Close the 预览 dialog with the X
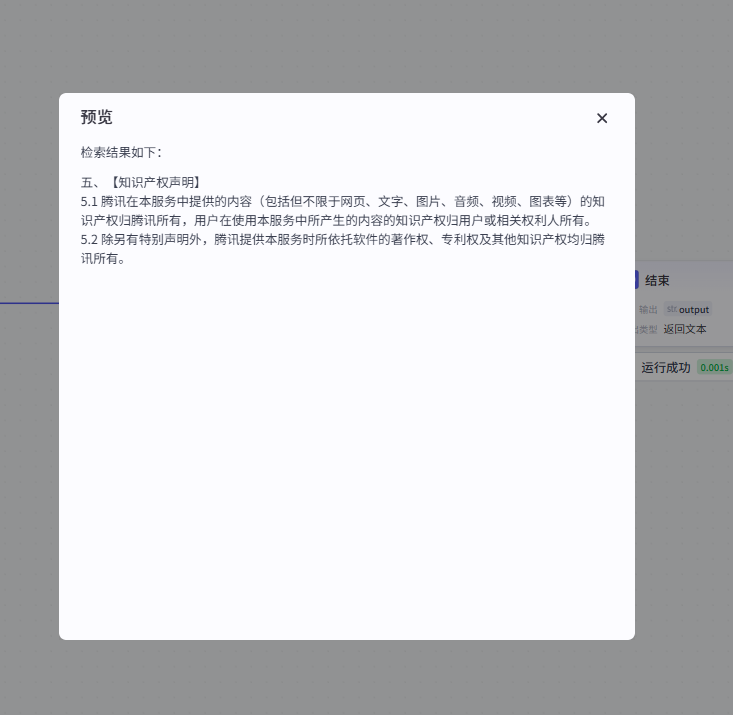The height and width of the screenshot is (715, 733). [x=602, y=118]
